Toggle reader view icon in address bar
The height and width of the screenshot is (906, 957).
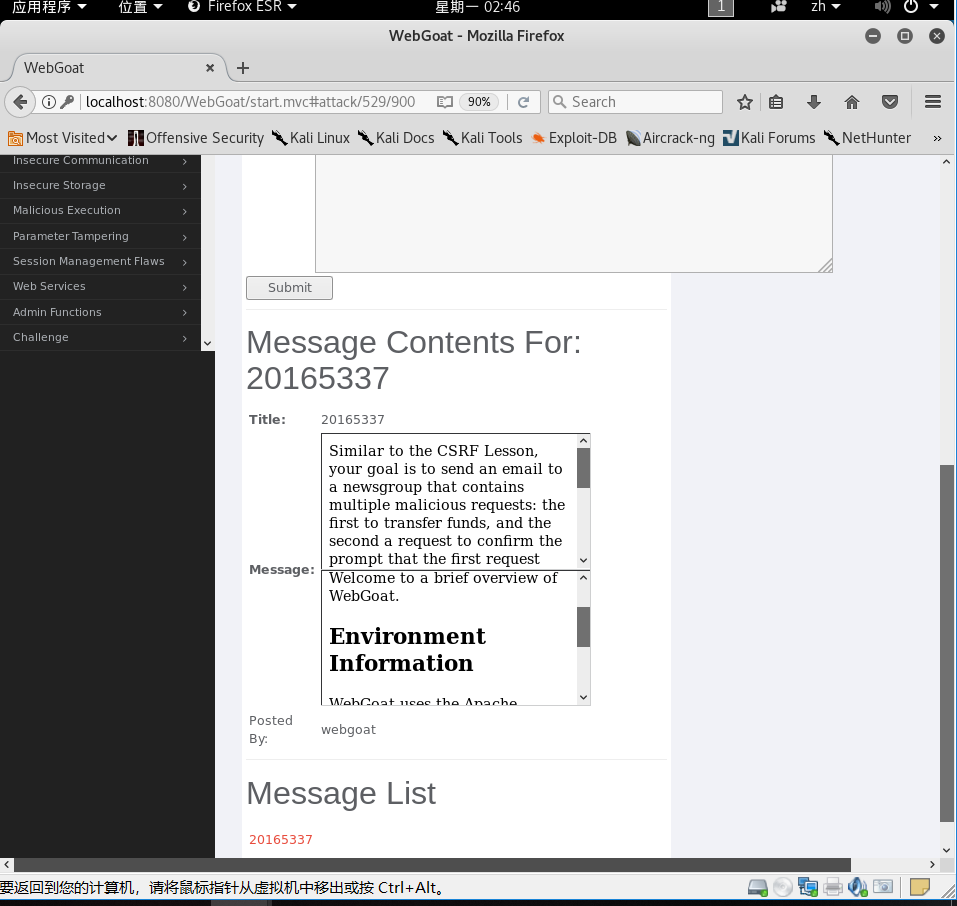point(445,102)
